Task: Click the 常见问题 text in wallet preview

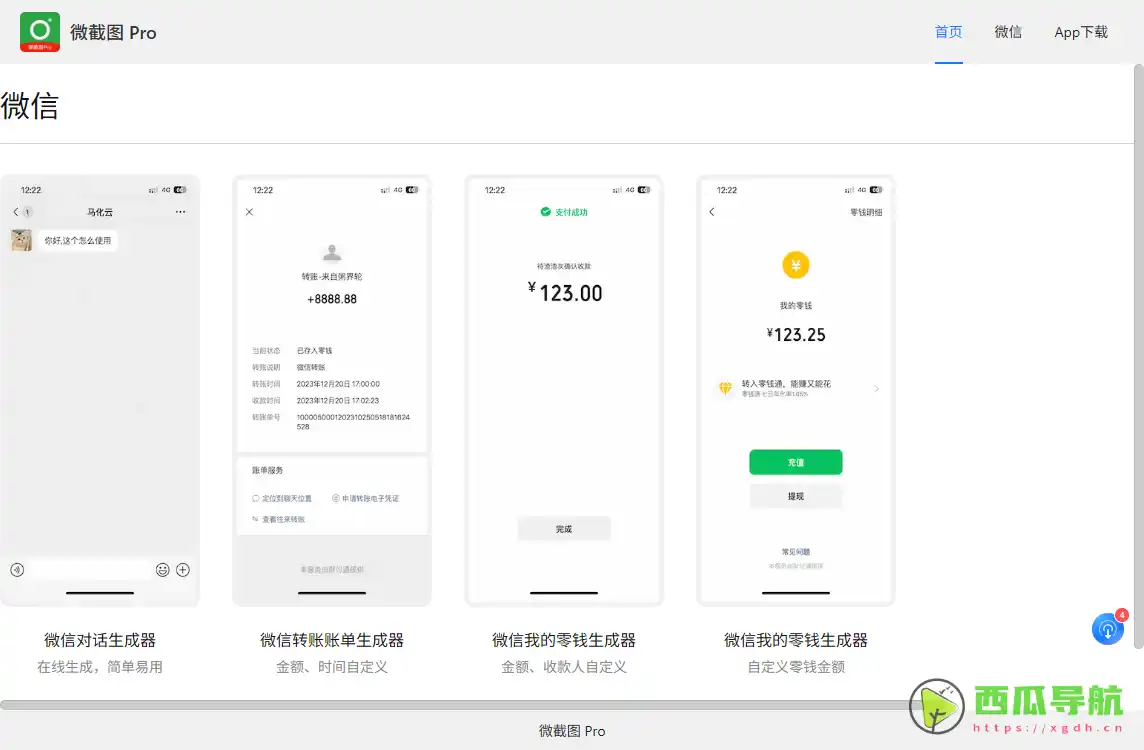Action: (x=796, y=552)
